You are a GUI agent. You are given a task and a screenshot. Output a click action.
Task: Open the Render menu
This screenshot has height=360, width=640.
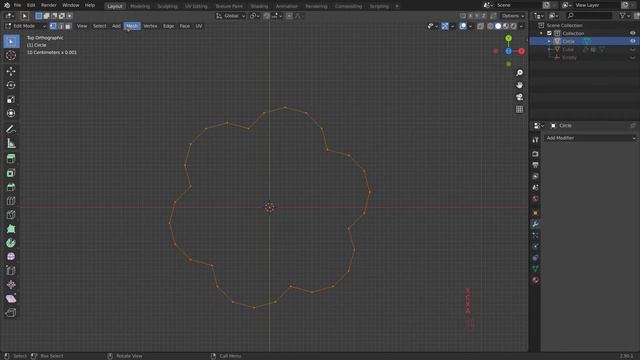(49, 5)
